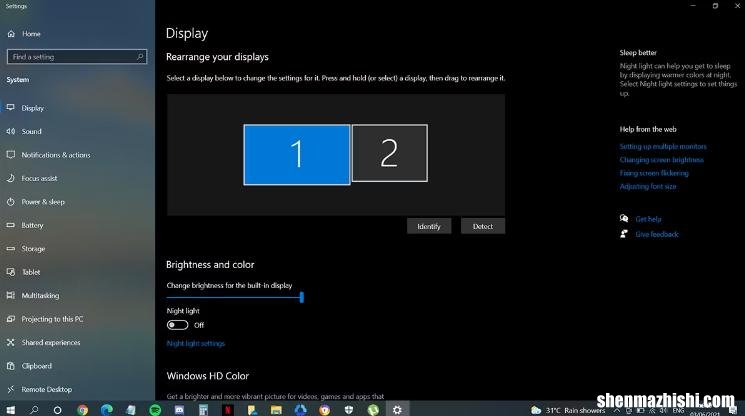Open Fixing screen flickering help link
The image size is (745, 416).
point(654,173)
